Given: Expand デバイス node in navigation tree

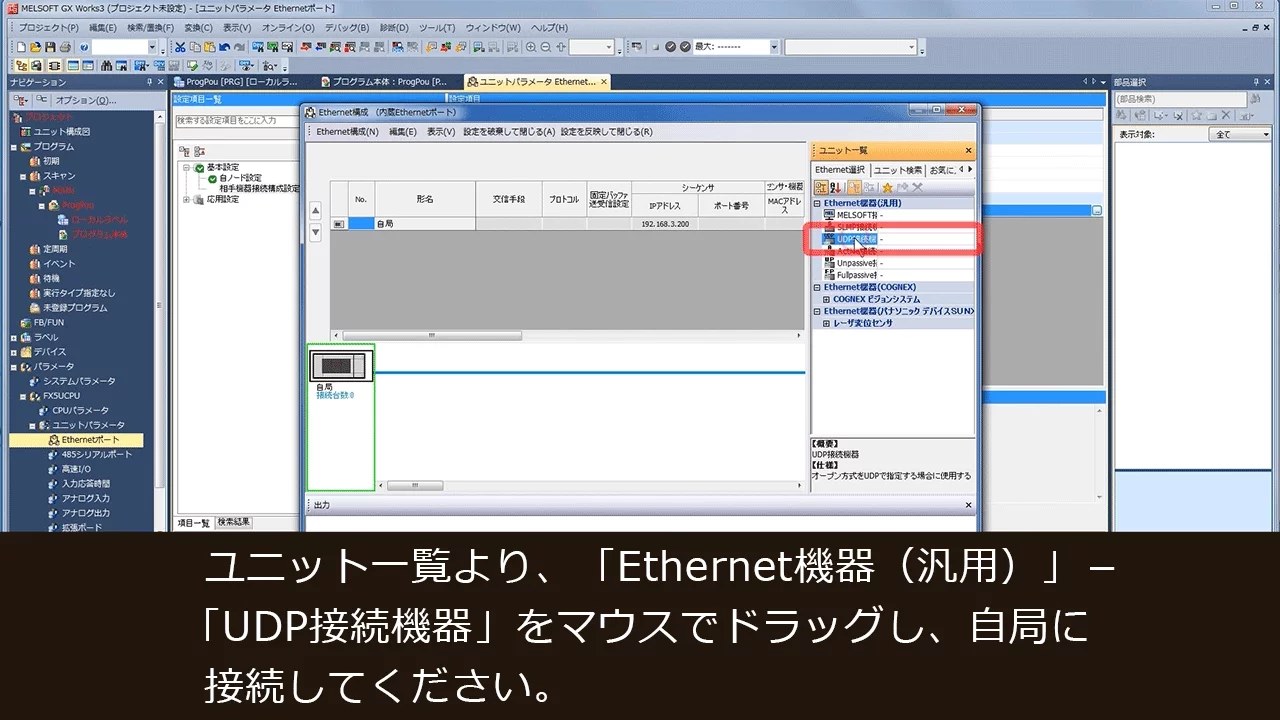Looking at the screenshot, I should tap(14, 352).
